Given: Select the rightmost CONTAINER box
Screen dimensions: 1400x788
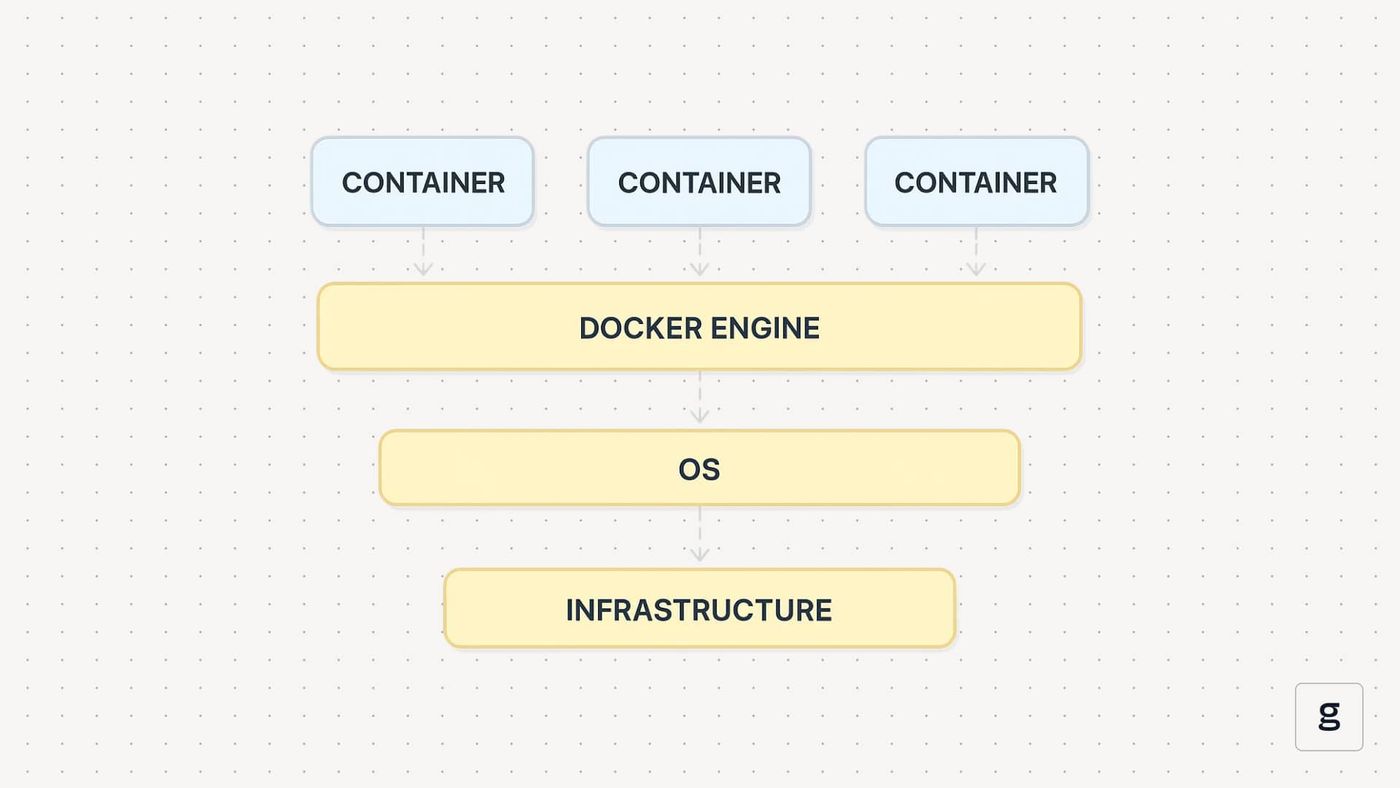Looking at the screenshot, I should 976,182.
